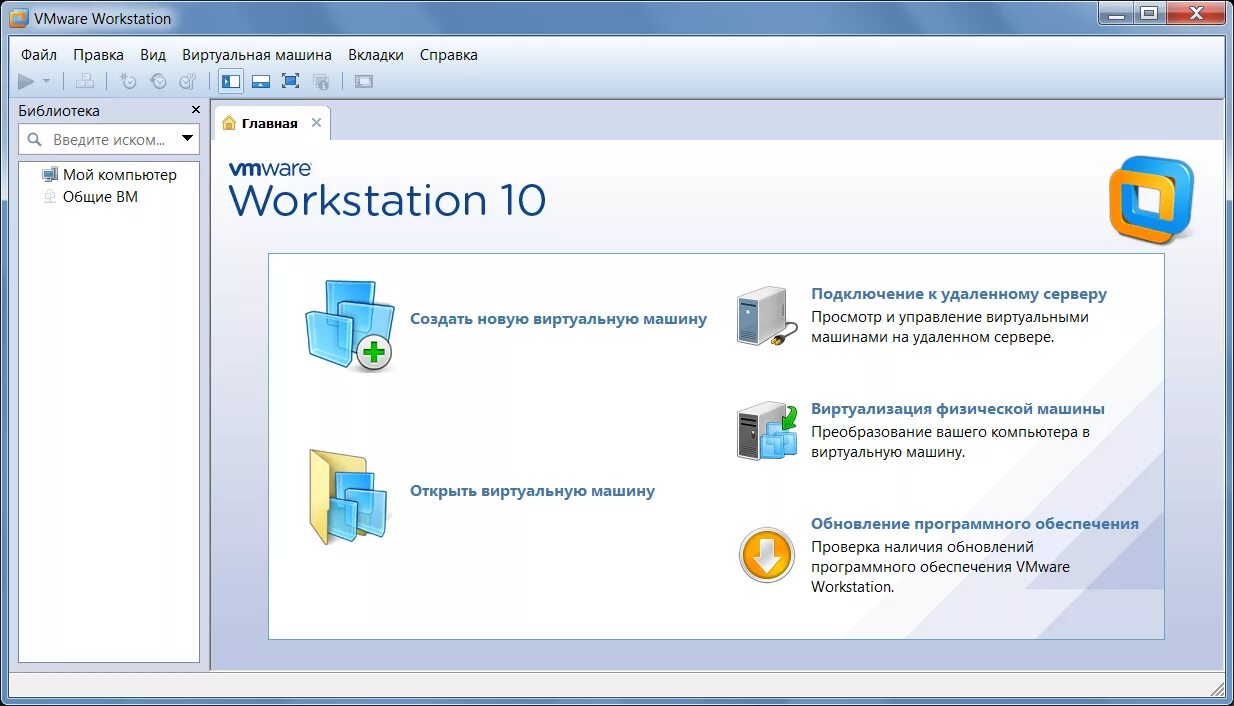The width and height of the screenshot is (1234, 706).
Task: Click the Console View toolbar icon
Action: pos(363,81)
